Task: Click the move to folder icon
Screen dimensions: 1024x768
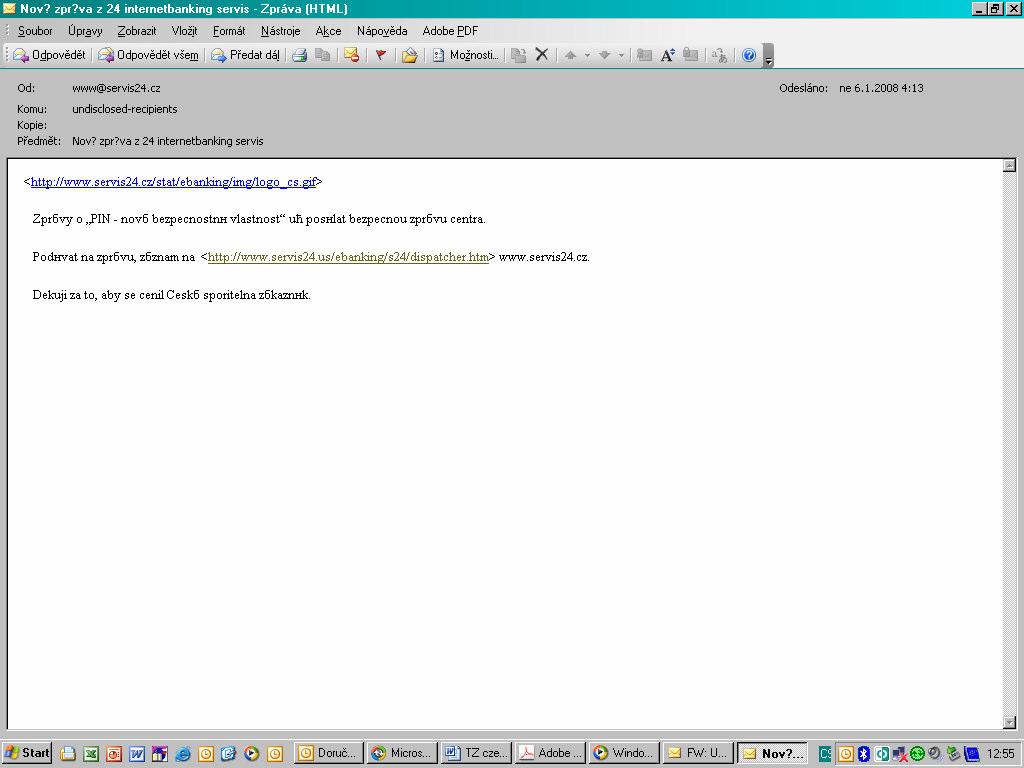Action: tap(409, 55)
